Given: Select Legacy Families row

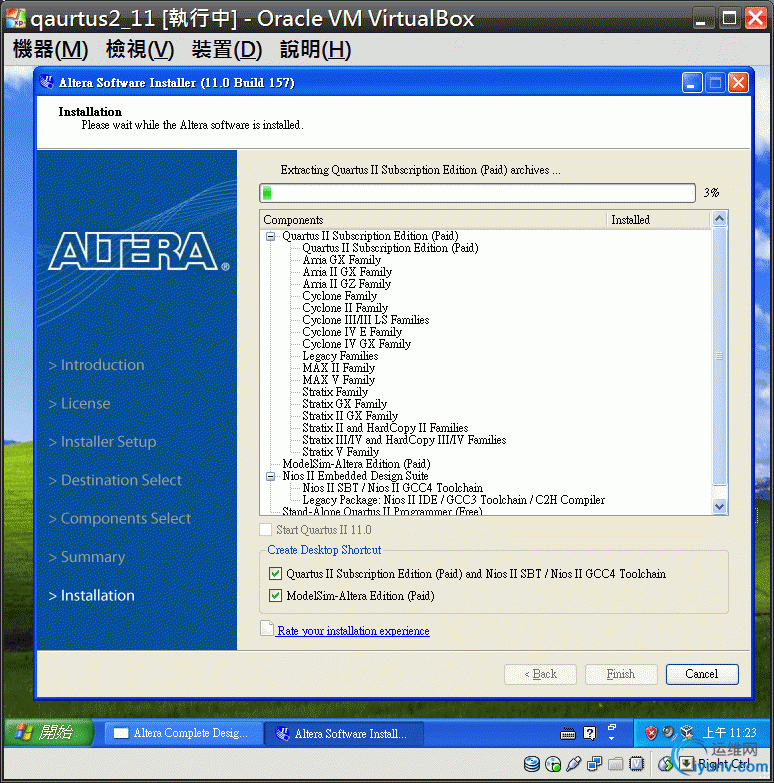Looking at the screenshot, I should 340,356.
